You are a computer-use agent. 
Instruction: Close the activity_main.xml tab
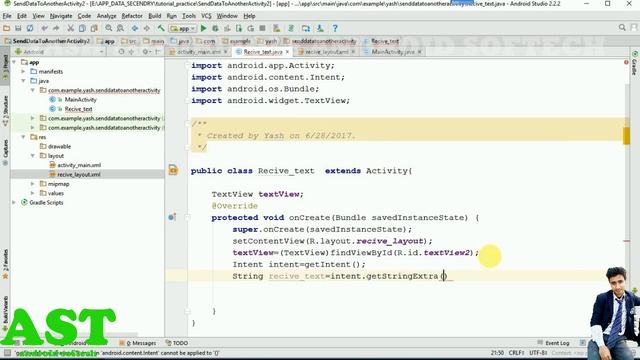(225, 52)
